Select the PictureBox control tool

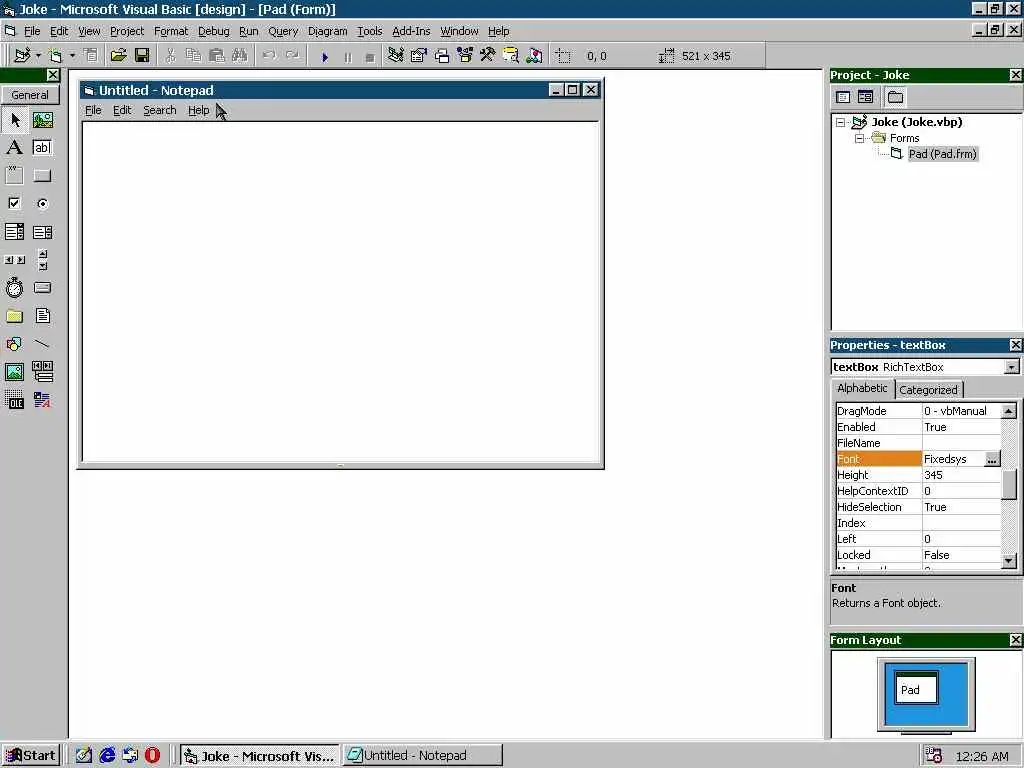pyautogui.click(x=42, y=120)
